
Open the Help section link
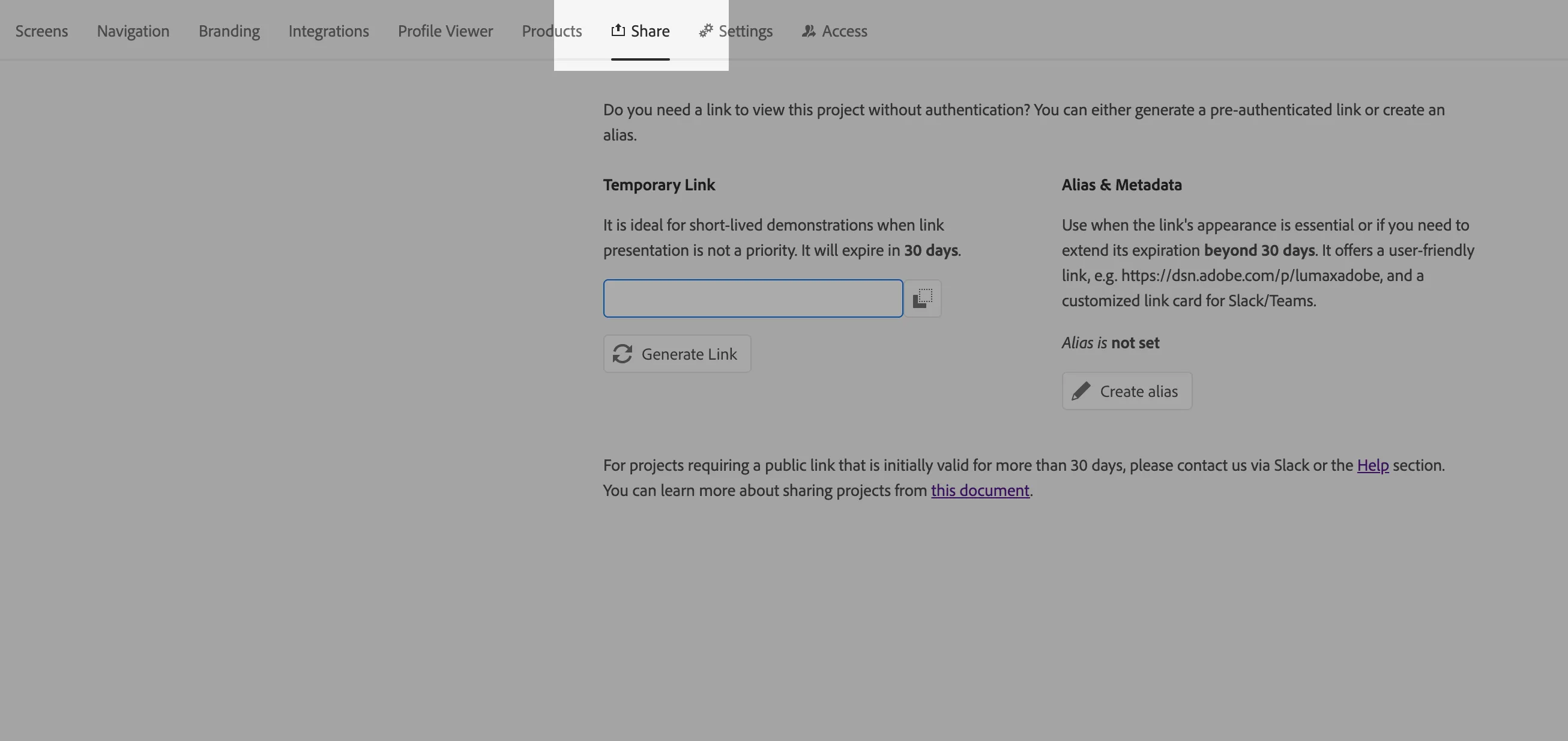[1373, 465]
